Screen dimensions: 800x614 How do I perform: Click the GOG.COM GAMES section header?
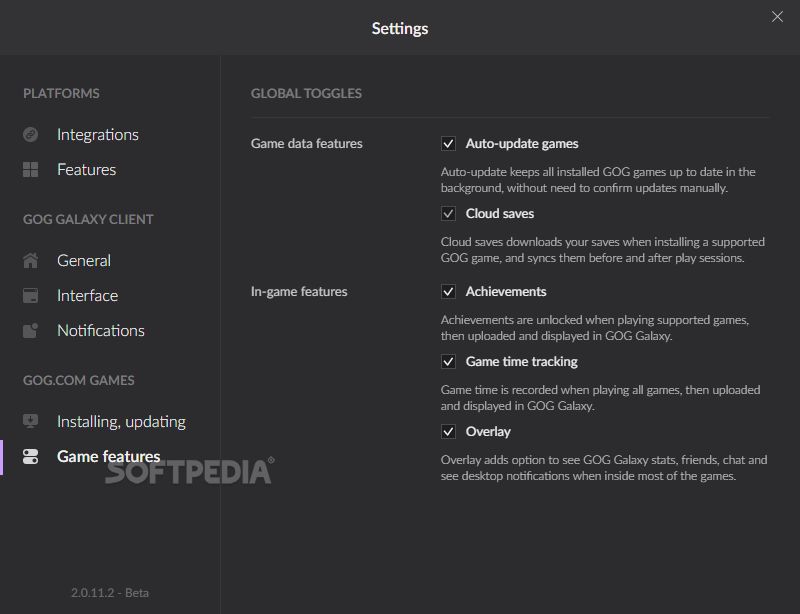point(79,380)
